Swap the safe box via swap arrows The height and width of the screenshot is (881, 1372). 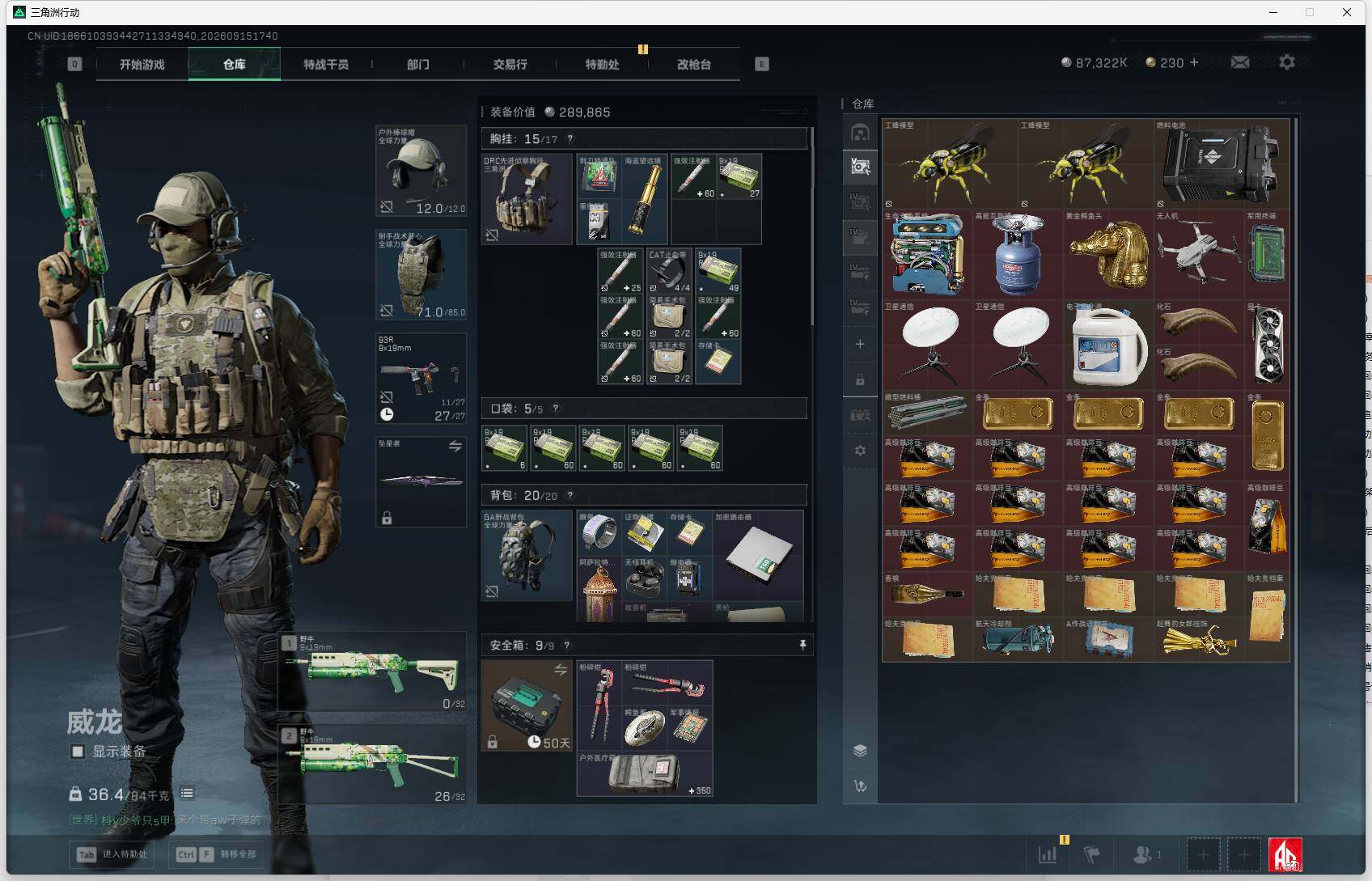tap(561, 670)
